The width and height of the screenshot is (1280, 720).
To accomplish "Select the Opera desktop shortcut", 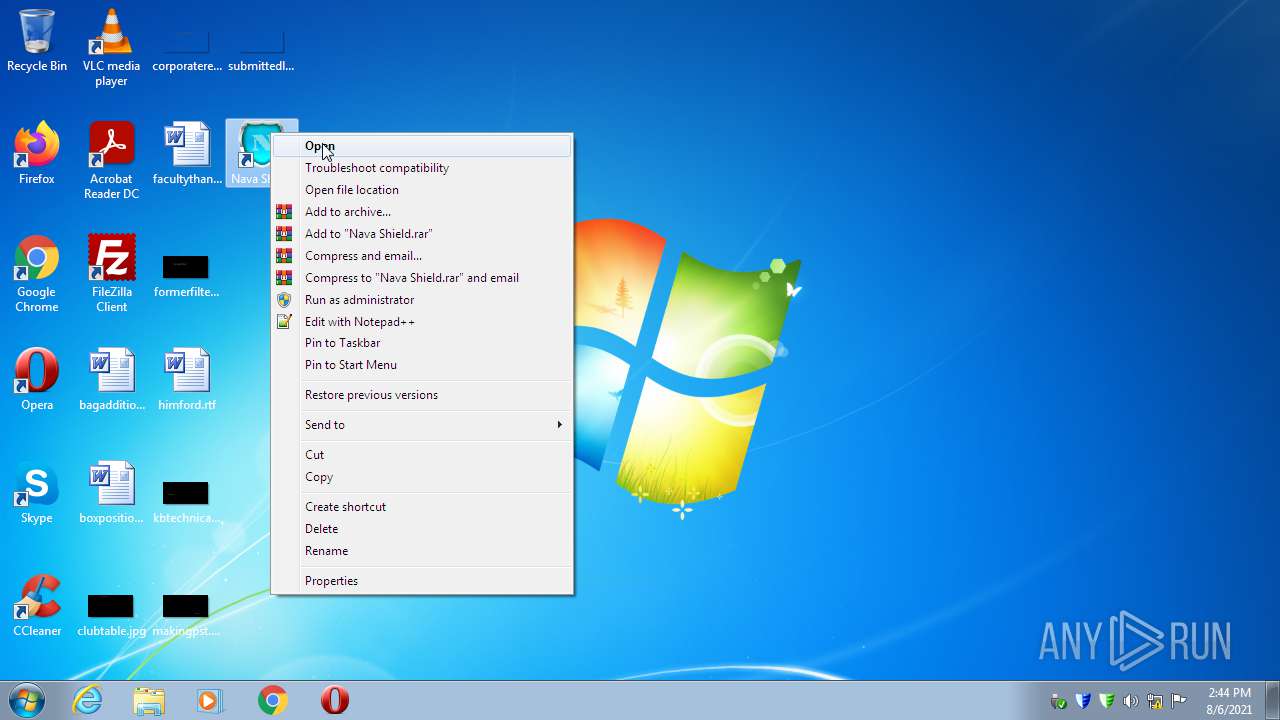I will 37,380.
